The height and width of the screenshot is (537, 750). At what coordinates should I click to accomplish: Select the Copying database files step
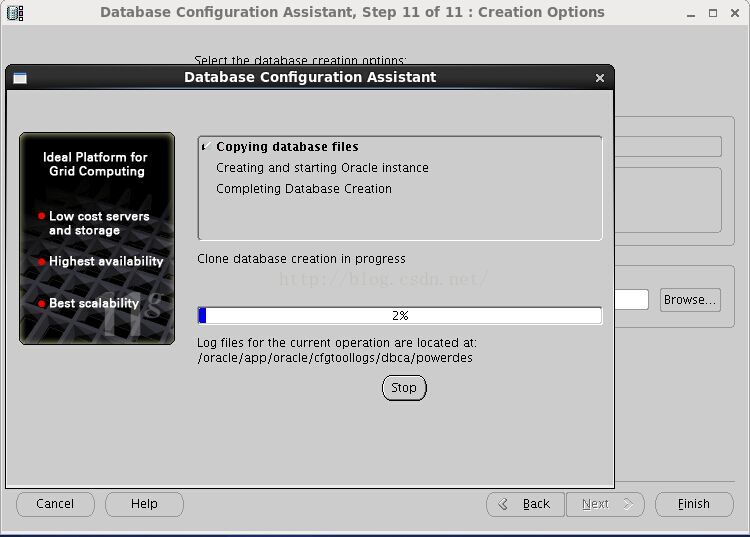pyautogui.click(x=287, y=147)
